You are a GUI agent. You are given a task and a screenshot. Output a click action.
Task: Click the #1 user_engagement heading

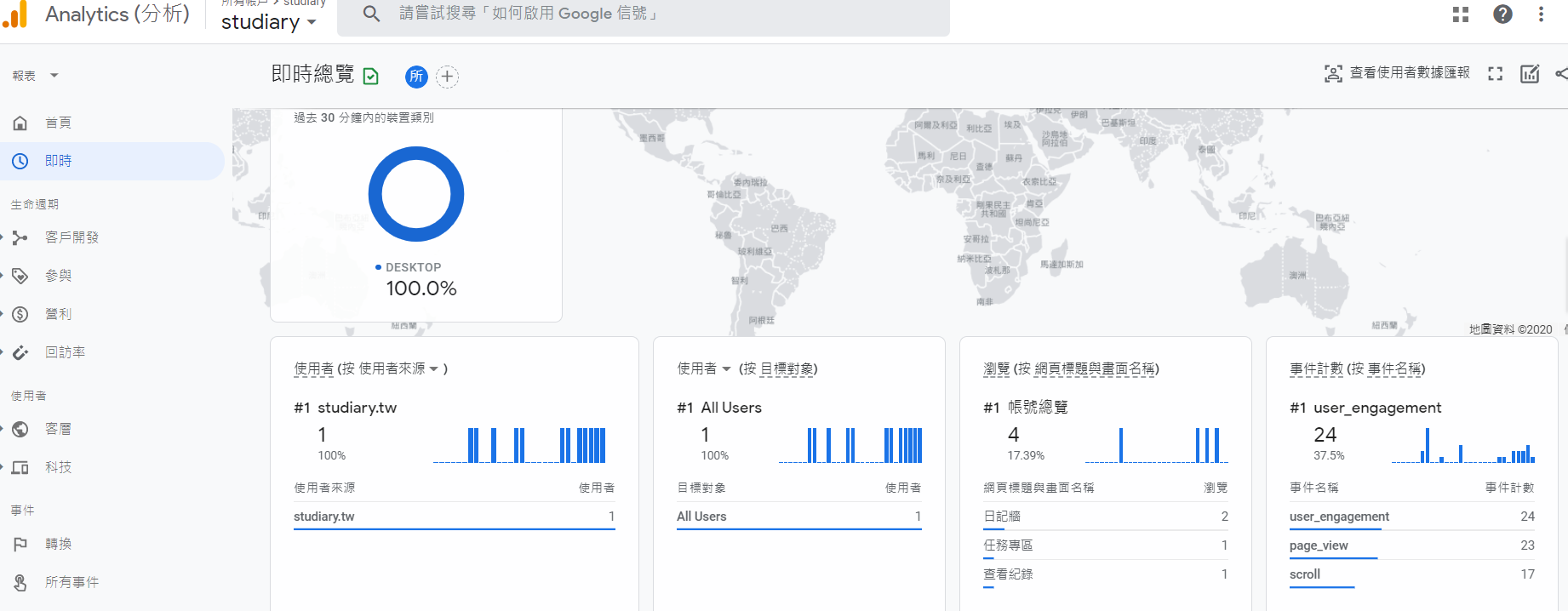1365,408
